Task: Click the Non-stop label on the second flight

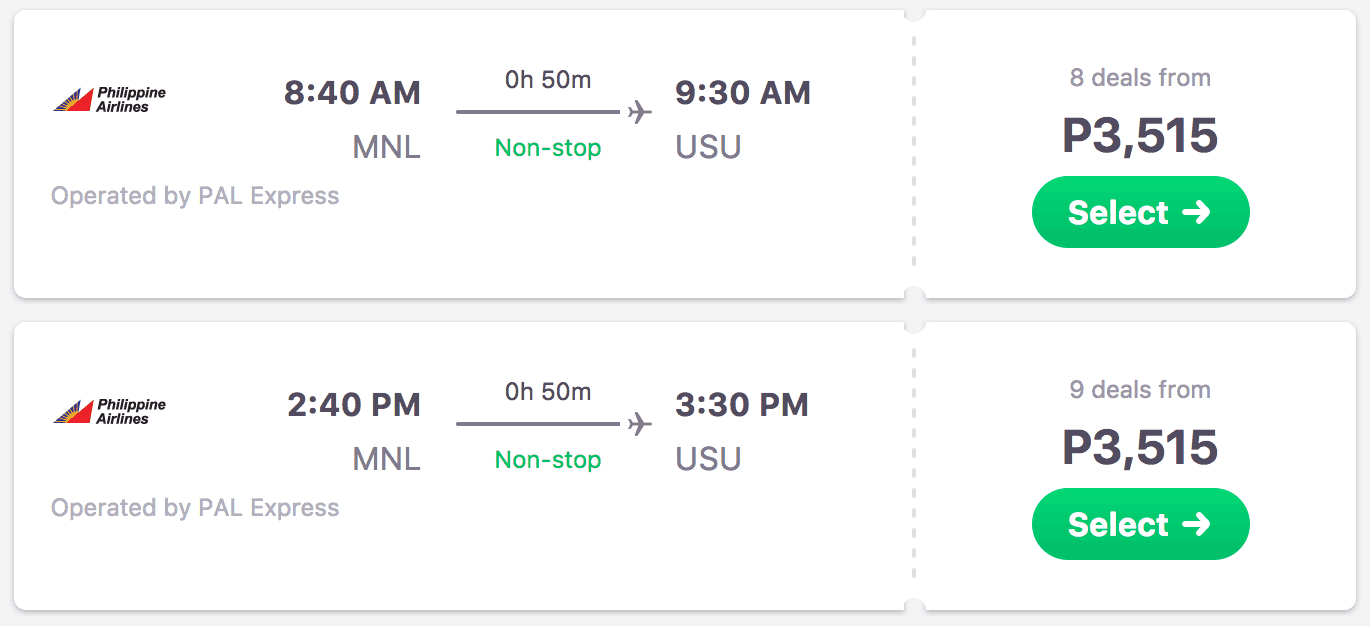Action: [546, 458]
